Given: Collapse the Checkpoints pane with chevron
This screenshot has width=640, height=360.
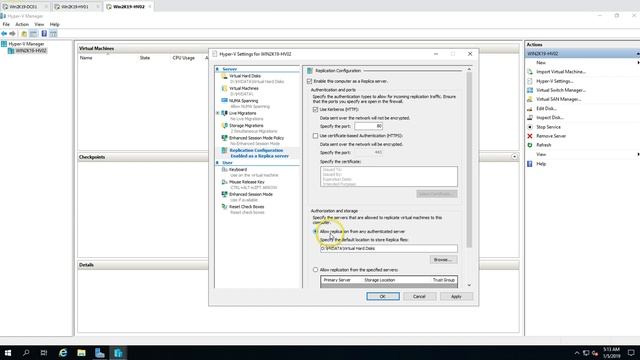Looking at the screenshot, I should click(x=514, y=157).
